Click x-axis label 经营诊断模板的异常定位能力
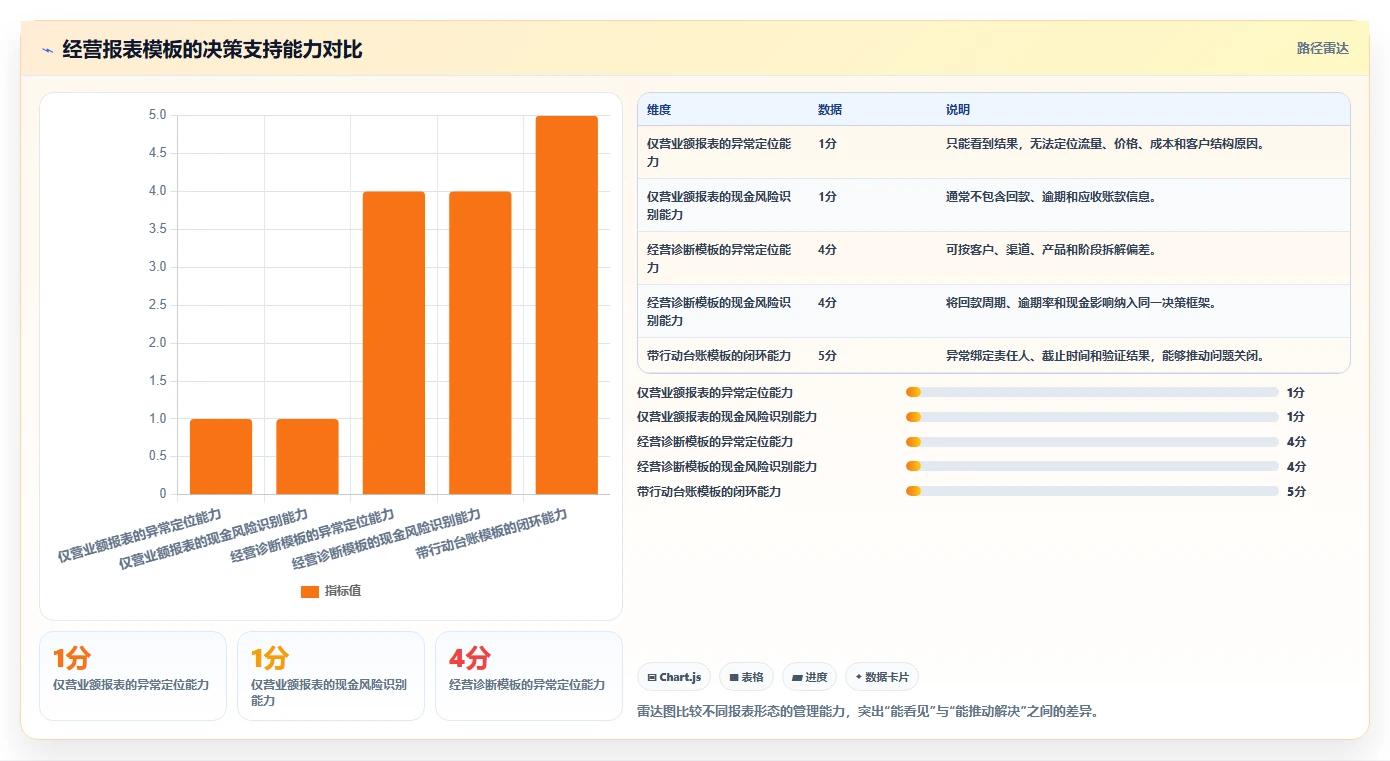The height and width of the screenshot is (761, 1390). pyautogui.click(x=313, y=535)
